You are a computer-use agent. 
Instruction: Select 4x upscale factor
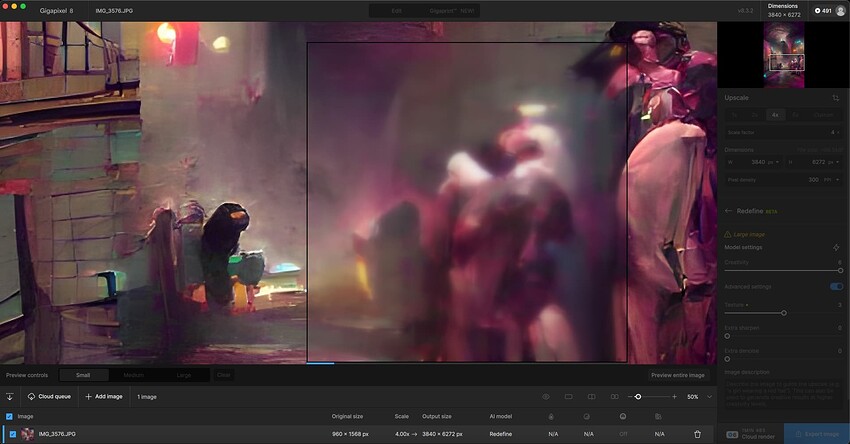(x=775, y=115)
